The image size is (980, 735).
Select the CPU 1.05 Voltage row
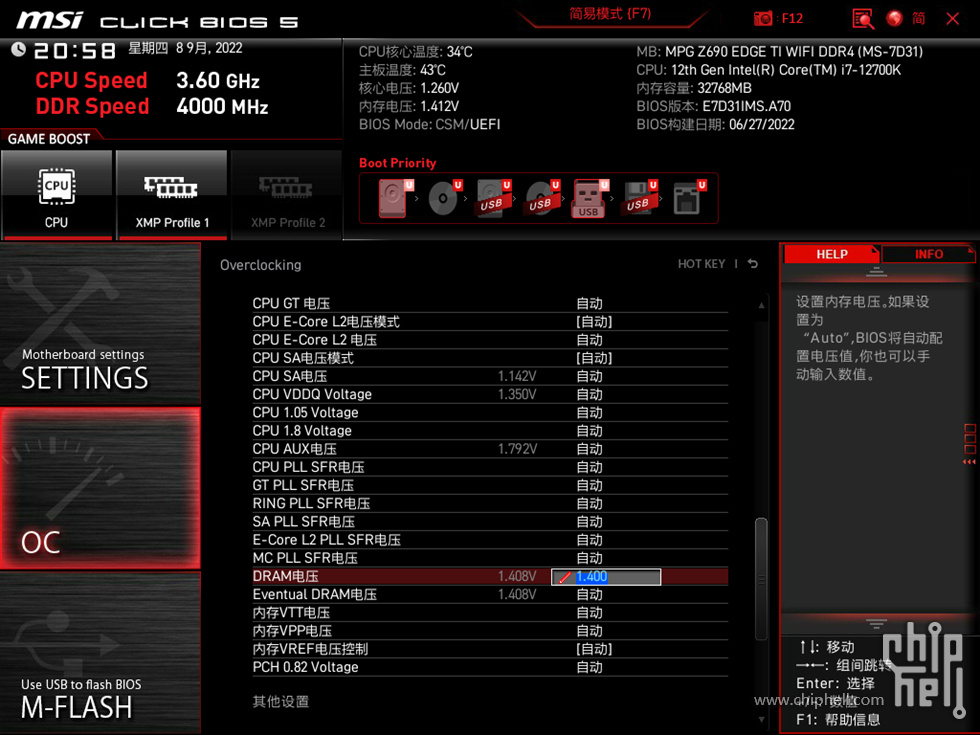(x=490, y=412)
